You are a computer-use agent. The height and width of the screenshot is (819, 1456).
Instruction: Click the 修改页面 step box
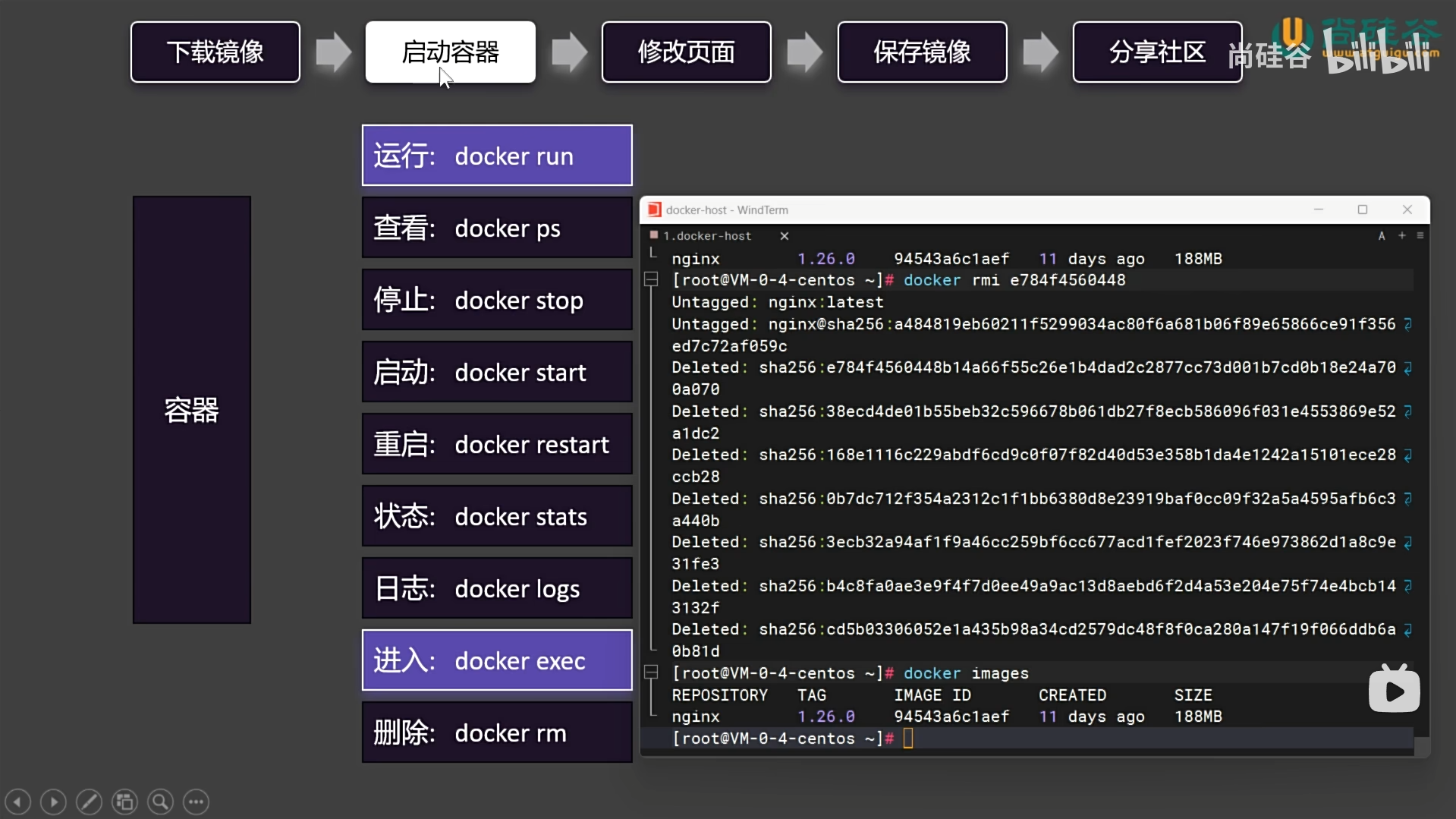(x=687, y=52)
